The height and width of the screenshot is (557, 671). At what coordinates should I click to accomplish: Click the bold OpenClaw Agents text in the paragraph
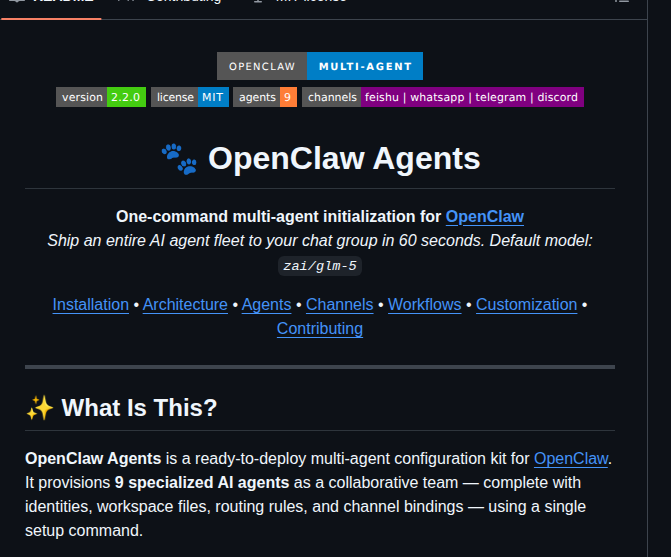(x=93, y=459)
